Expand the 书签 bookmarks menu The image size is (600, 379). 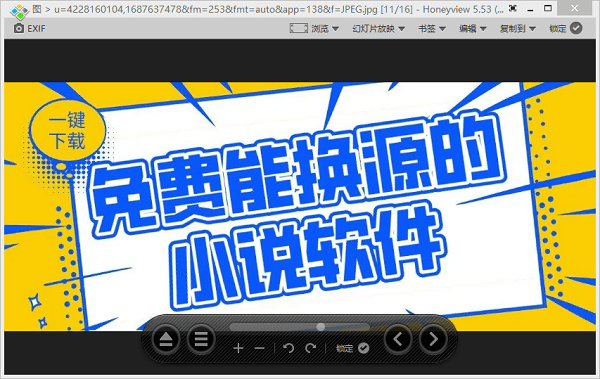pyautogui.click(x=432, y=28)
